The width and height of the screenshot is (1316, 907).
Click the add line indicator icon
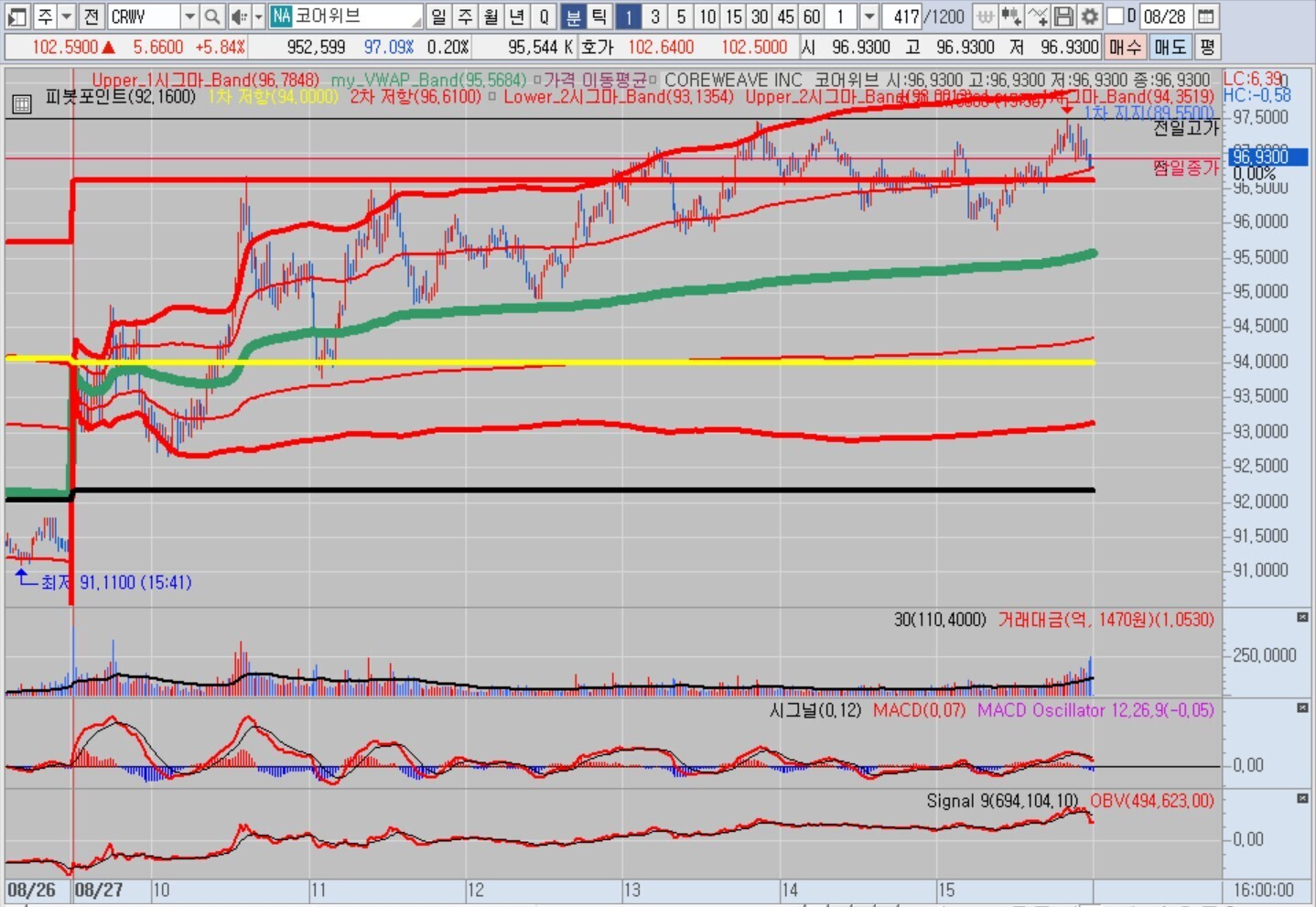coord(1037,16)
